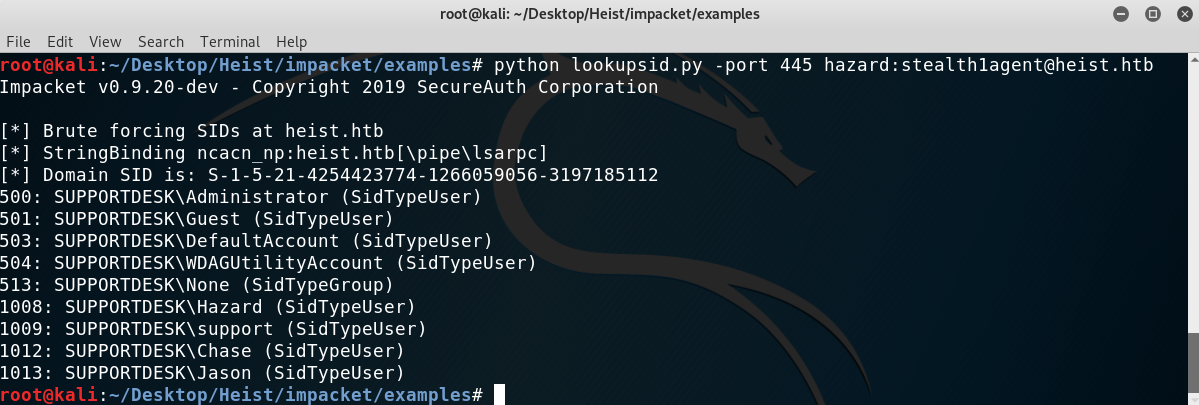The width and height of the screenshot is (1199, 405).
Task: Maximize the terminal window
Action: coord(1152,14)
